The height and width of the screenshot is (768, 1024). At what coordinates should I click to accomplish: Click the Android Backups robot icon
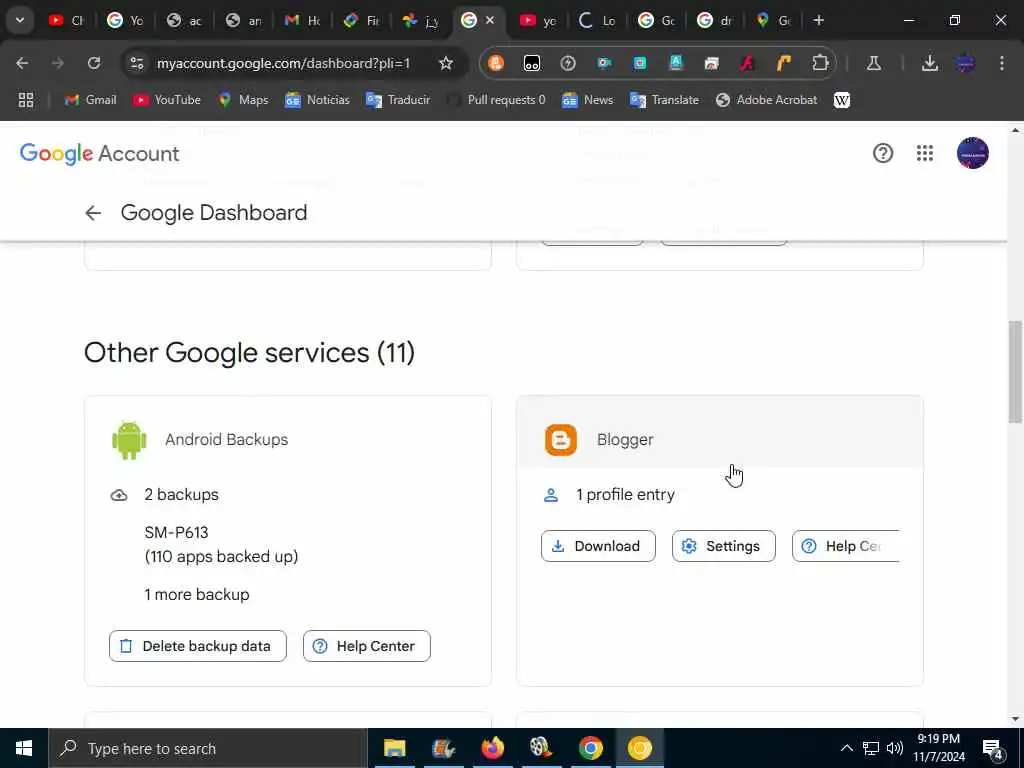click(129, 440)
